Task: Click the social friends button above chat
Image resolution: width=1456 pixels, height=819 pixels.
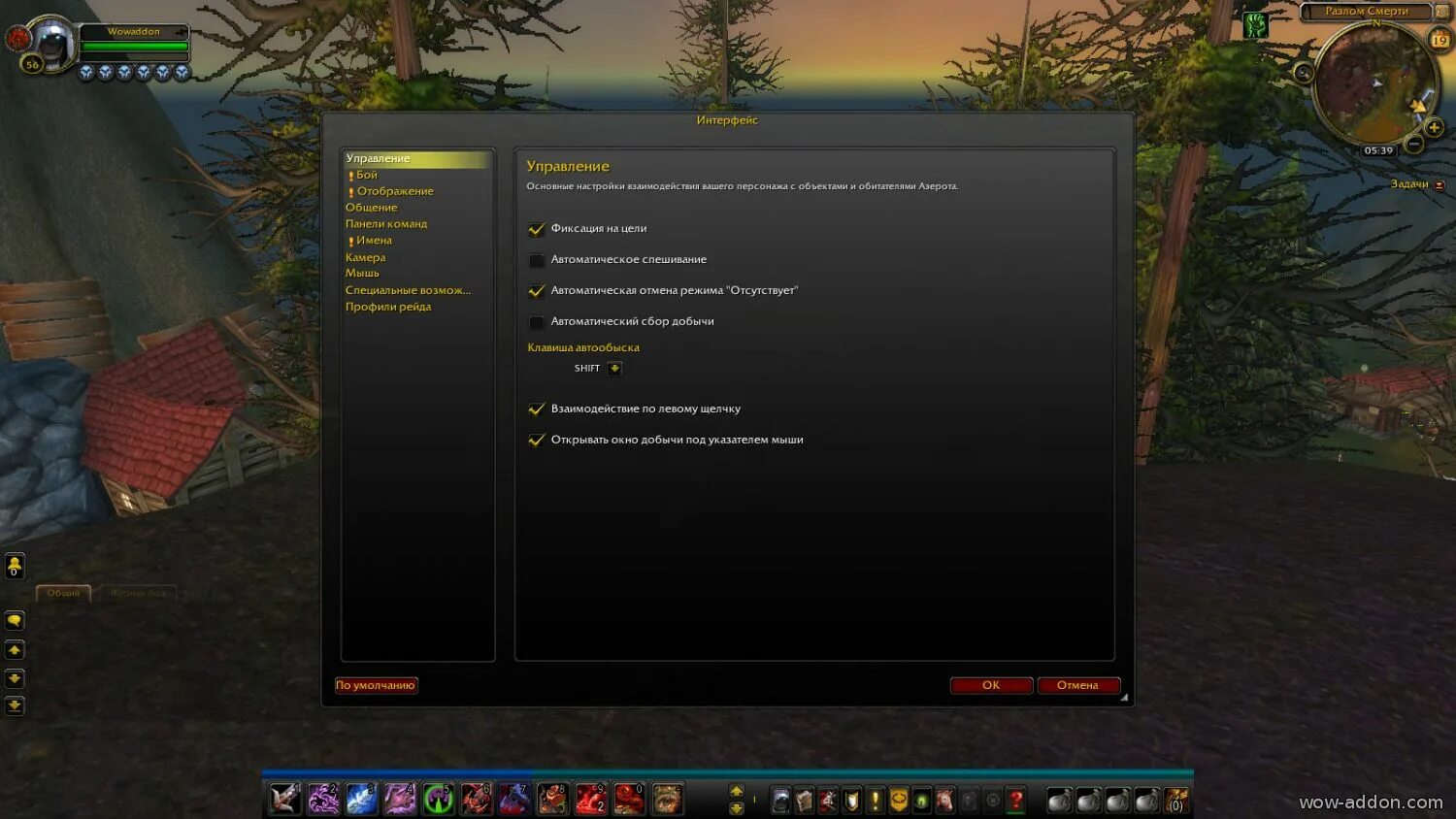Action: [15, 566]
